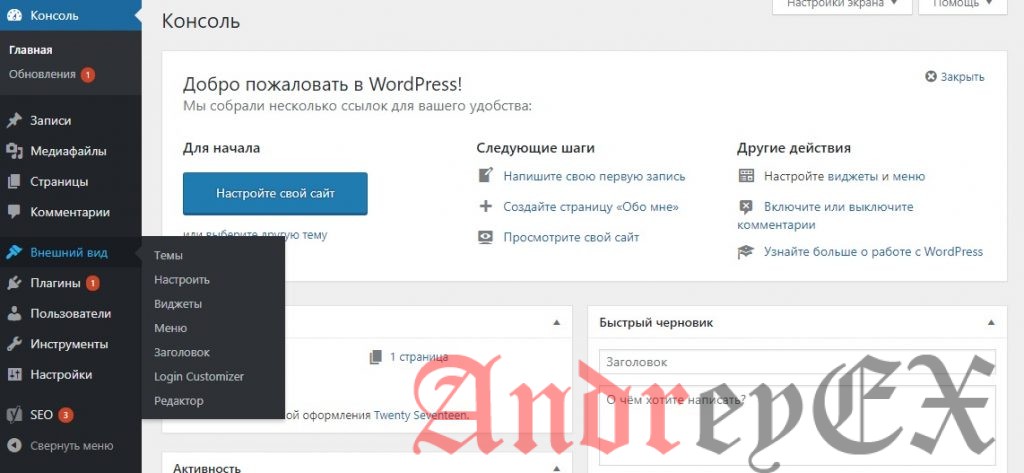Viewport: 1024px width, 473px height.
Task: Click the plugin updates badge beside Плагины
Action: click(x=93, y=284)
